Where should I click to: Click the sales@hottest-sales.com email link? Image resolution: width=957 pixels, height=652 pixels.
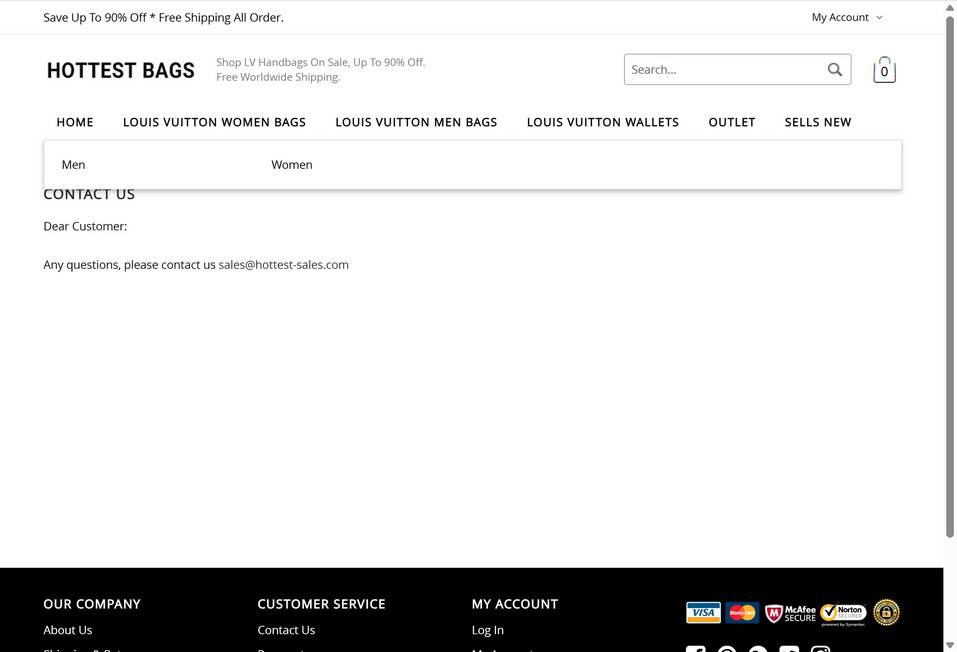[284, 265]
